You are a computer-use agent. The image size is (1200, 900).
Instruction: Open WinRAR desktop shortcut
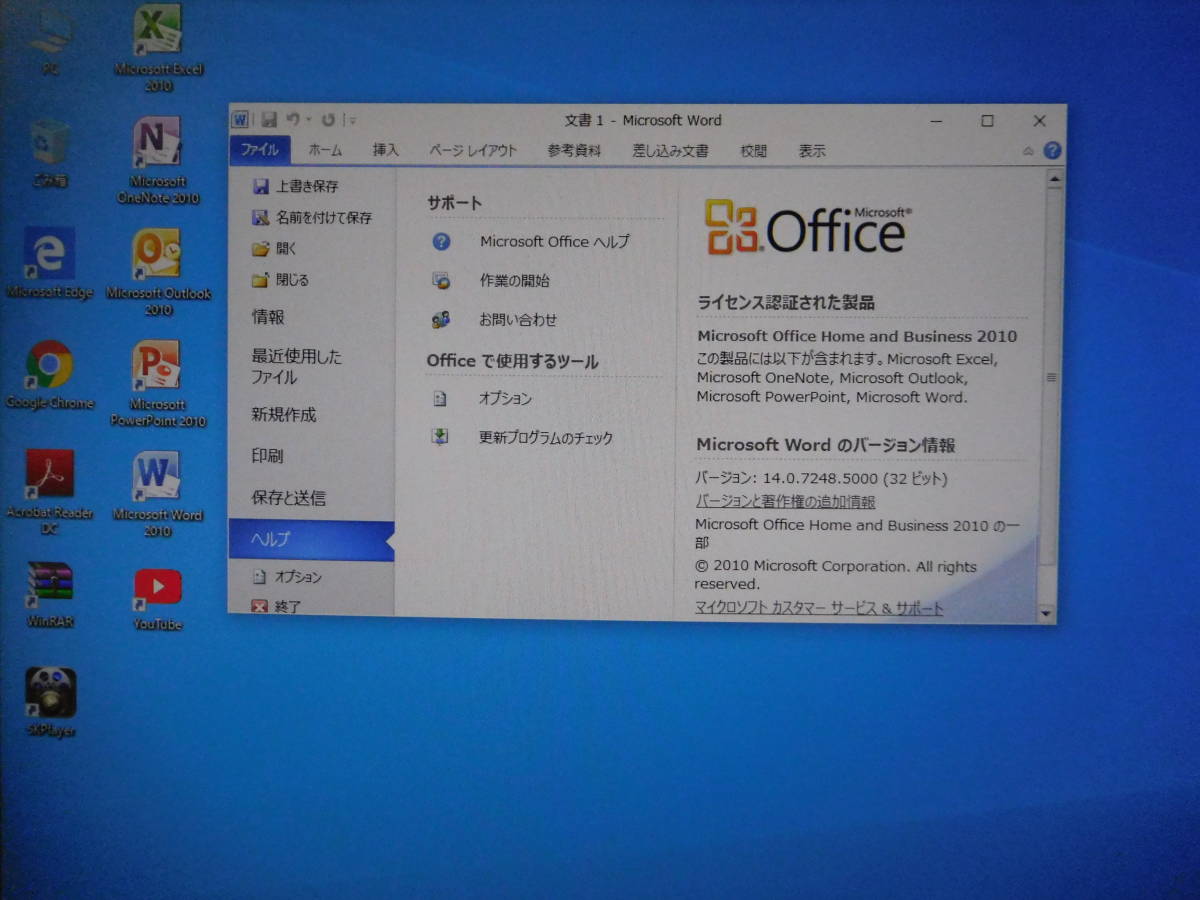click(50, 594)
